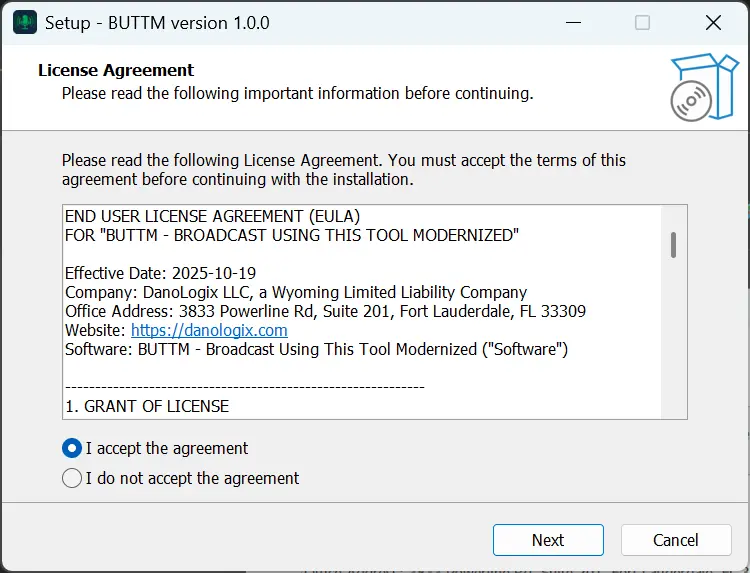Click the license text scrollbar thumb
750x573 pixels.
(674, 244)
